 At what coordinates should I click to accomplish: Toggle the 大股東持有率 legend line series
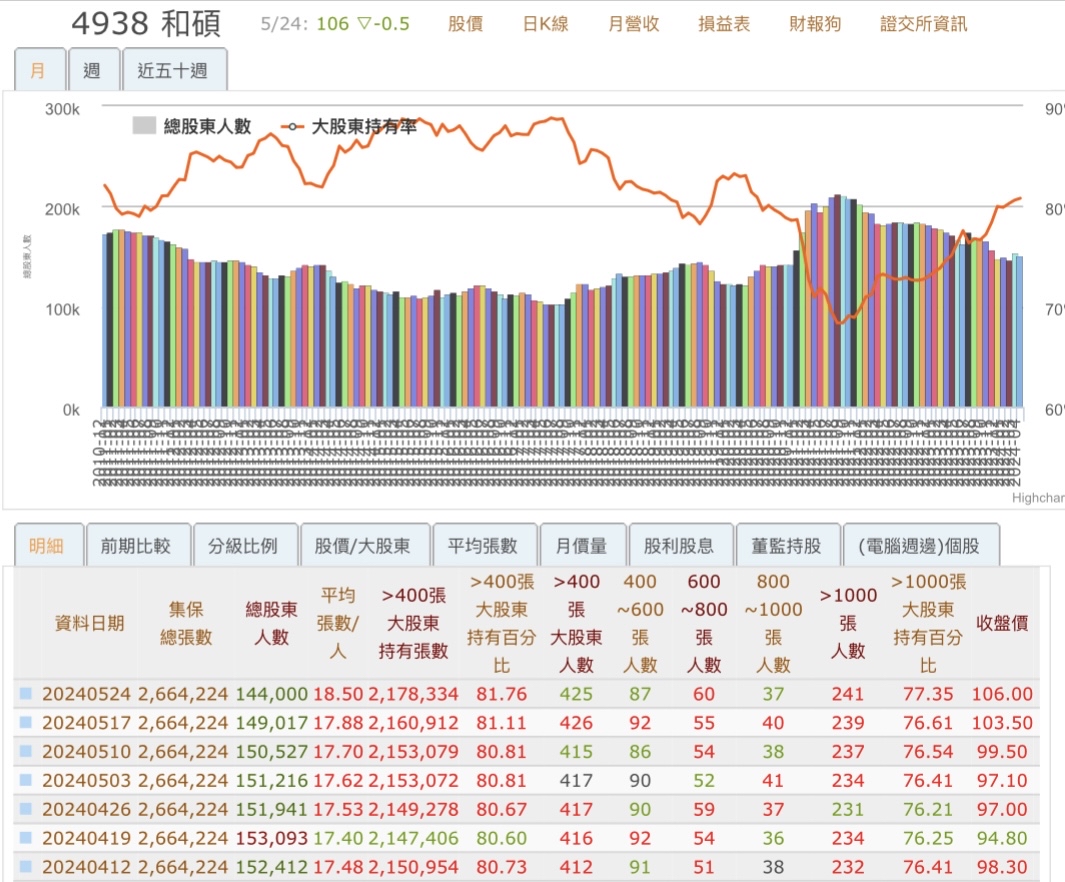click(x=349, y=127)
